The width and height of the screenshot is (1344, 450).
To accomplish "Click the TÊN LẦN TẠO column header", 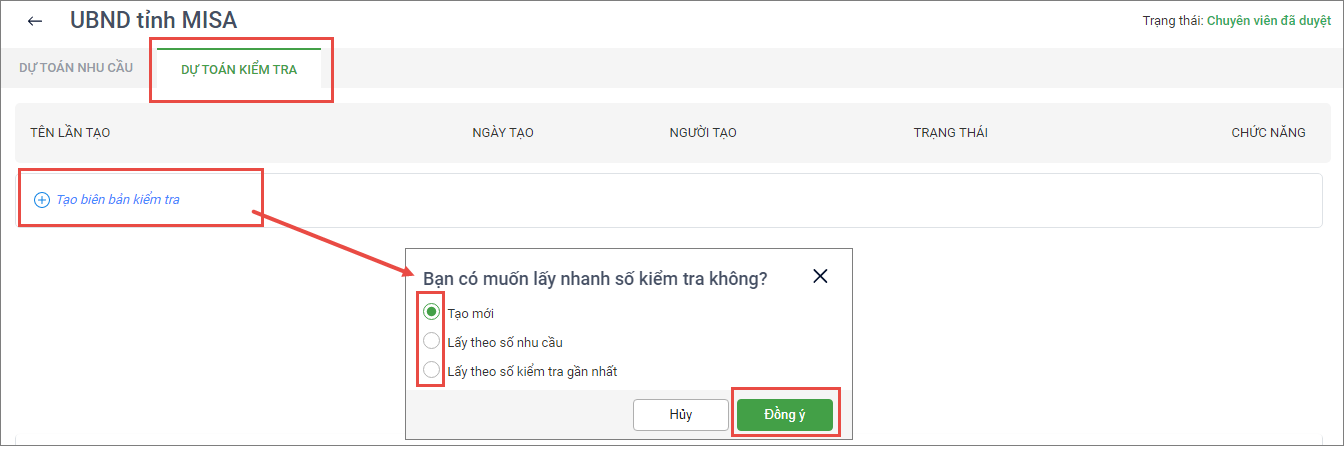I will (70, 133).
